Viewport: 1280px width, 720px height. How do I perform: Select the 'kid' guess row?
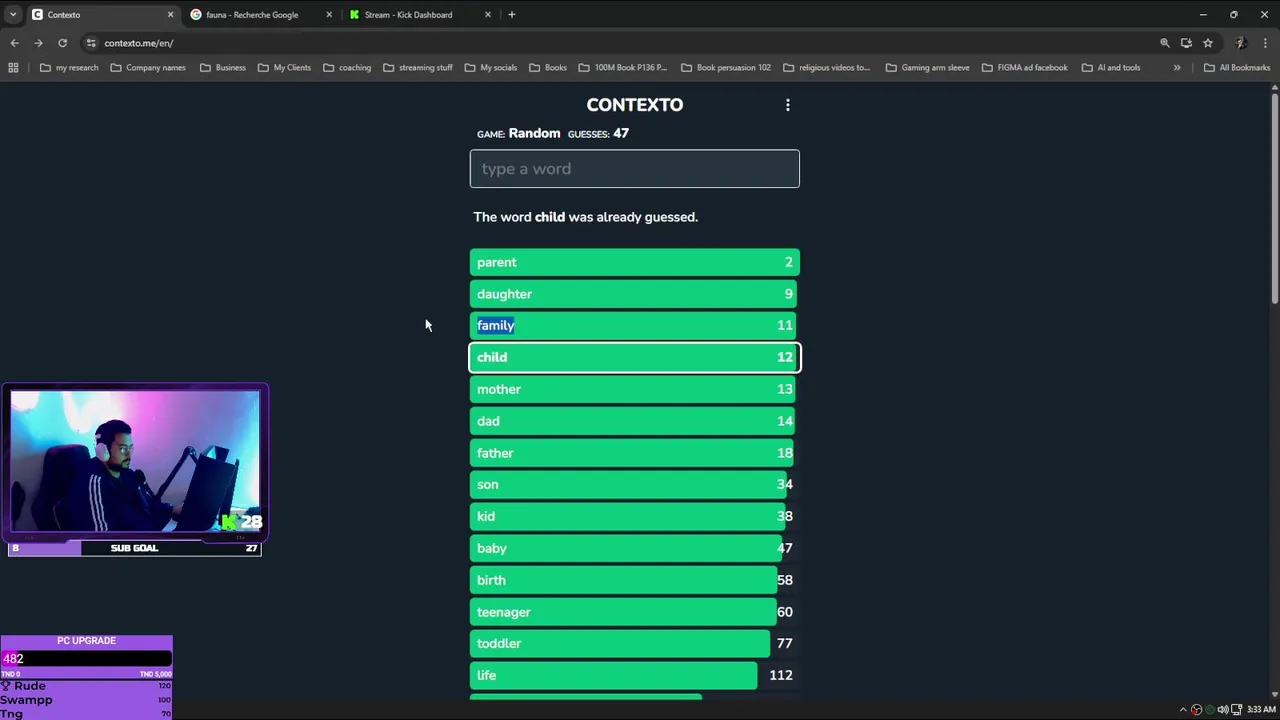(x=635, y=516)
